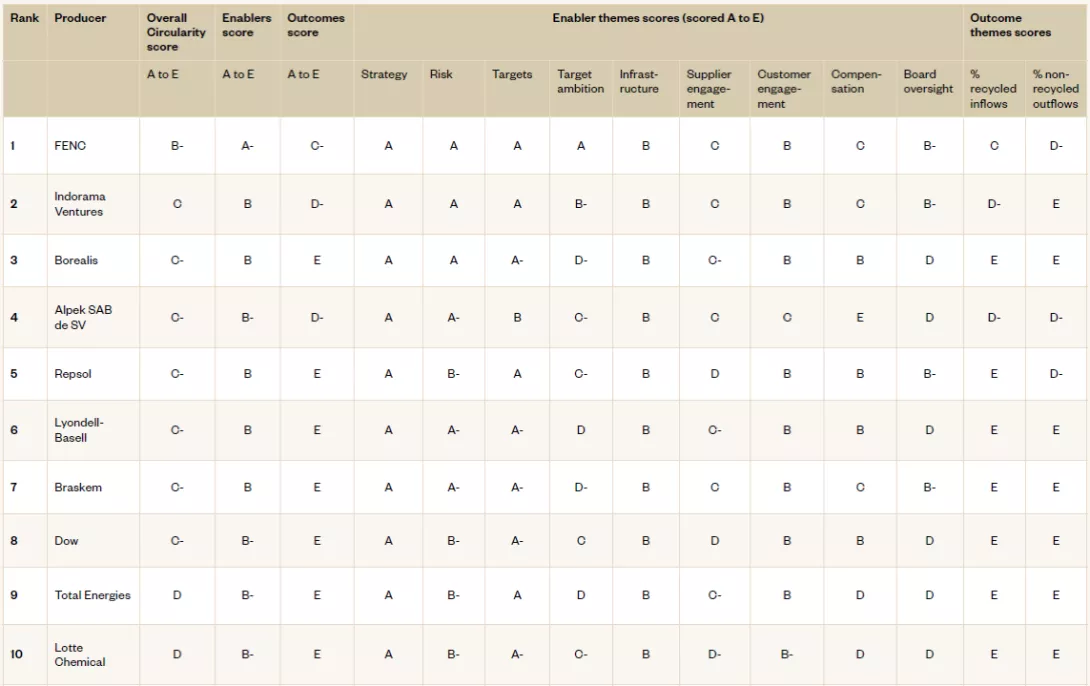Click Indorama Ventures' target ambition B-
1090x686 pixels.
click(x=580, y=204)
